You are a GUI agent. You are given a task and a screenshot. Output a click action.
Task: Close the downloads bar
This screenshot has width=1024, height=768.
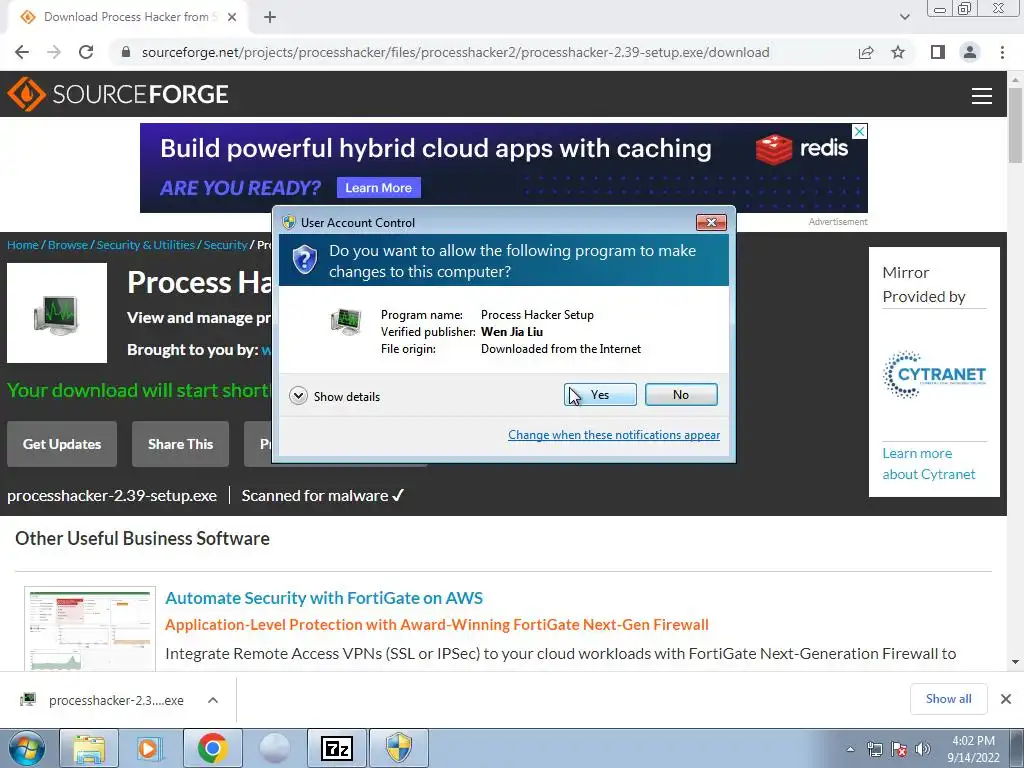point(1006,699)
